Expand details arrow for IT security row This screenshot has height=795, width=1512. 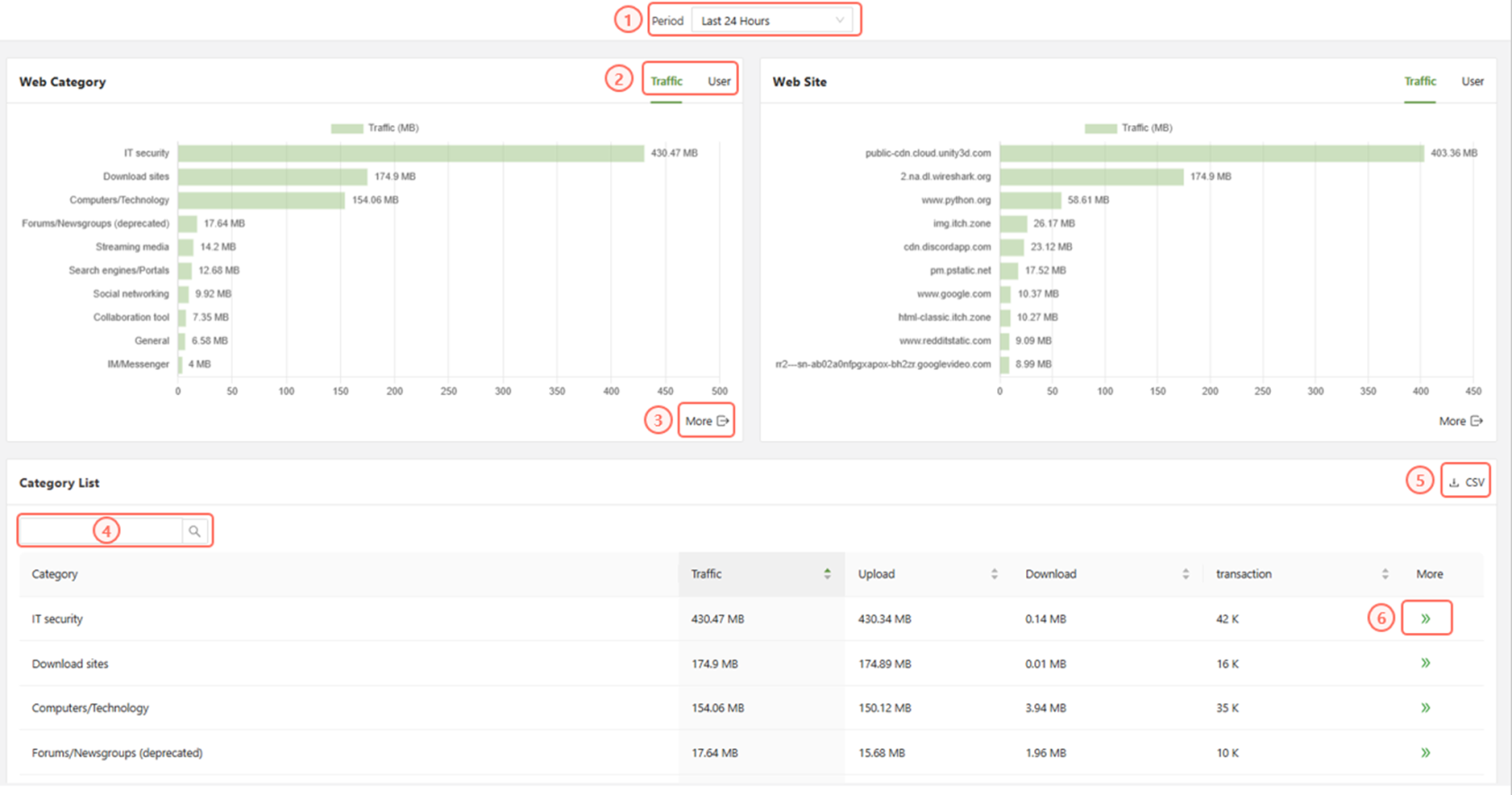[x=1426, y=619]
